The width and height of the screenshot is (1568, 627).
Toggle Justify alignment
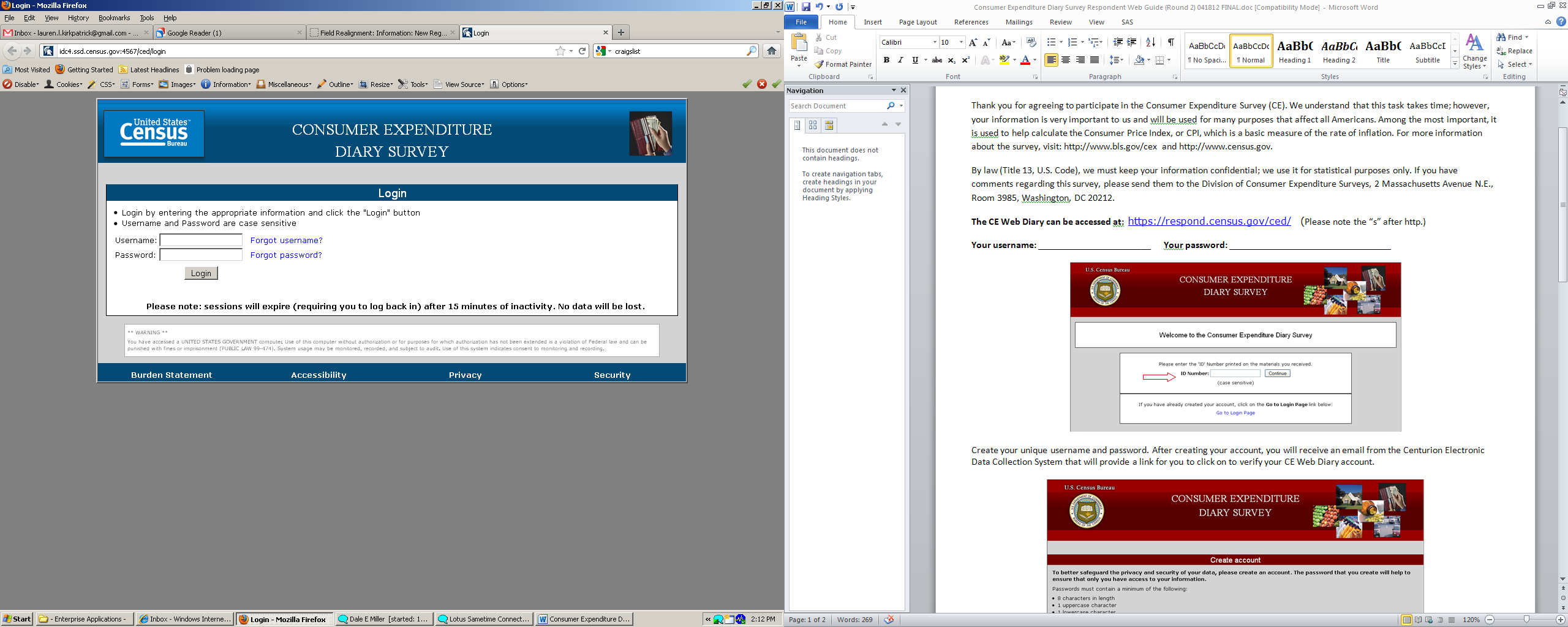click(x=1095, y=60)
